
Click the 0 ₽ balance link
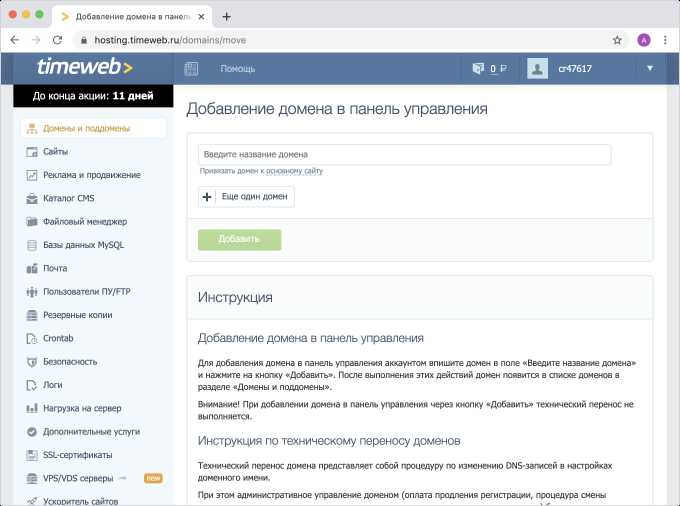tap(498, 69)
